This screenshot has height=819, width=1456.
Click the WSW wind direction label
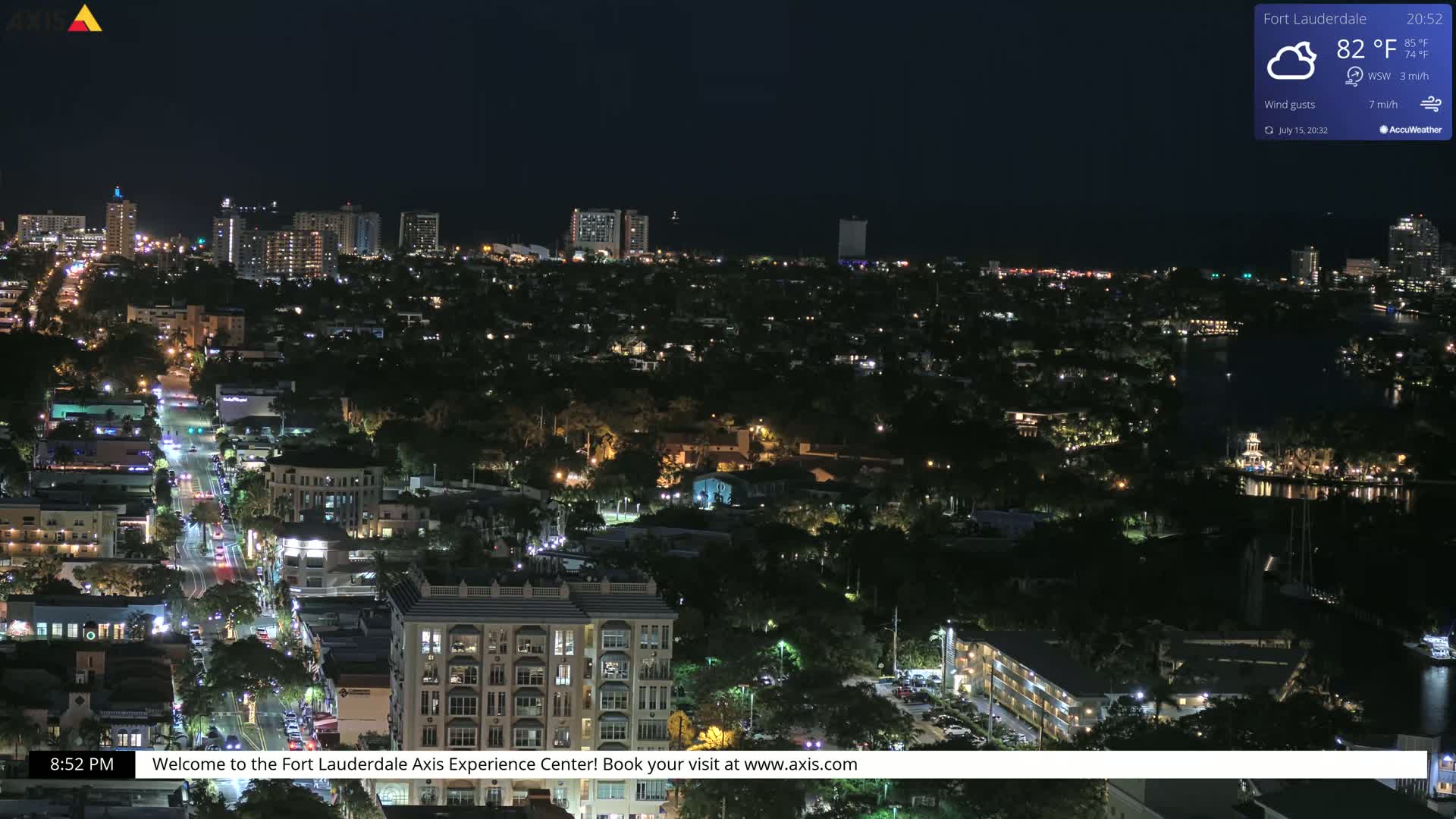1379,76
